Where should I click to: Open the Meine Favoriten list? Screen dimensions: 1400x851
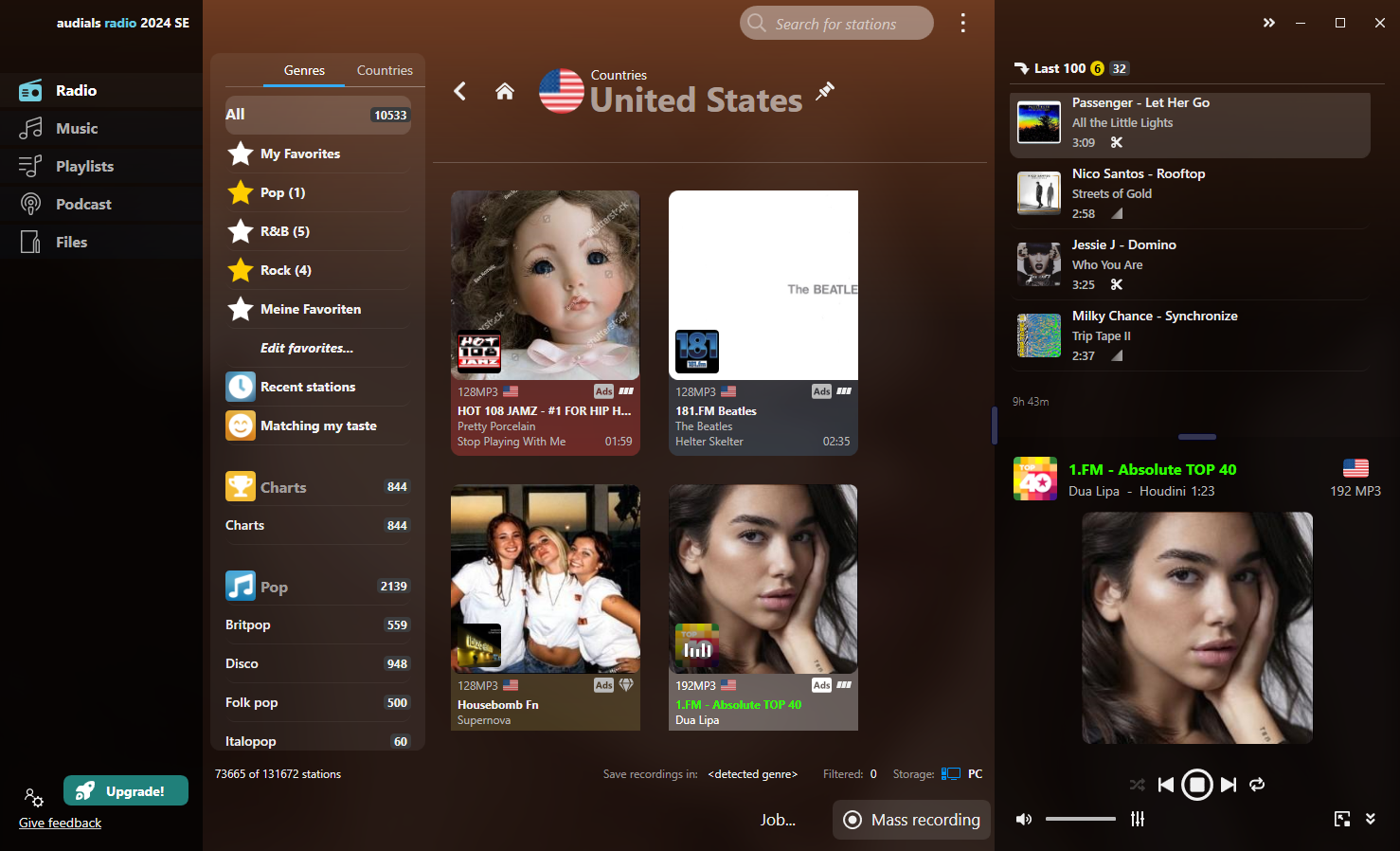(x=317, y=309)
